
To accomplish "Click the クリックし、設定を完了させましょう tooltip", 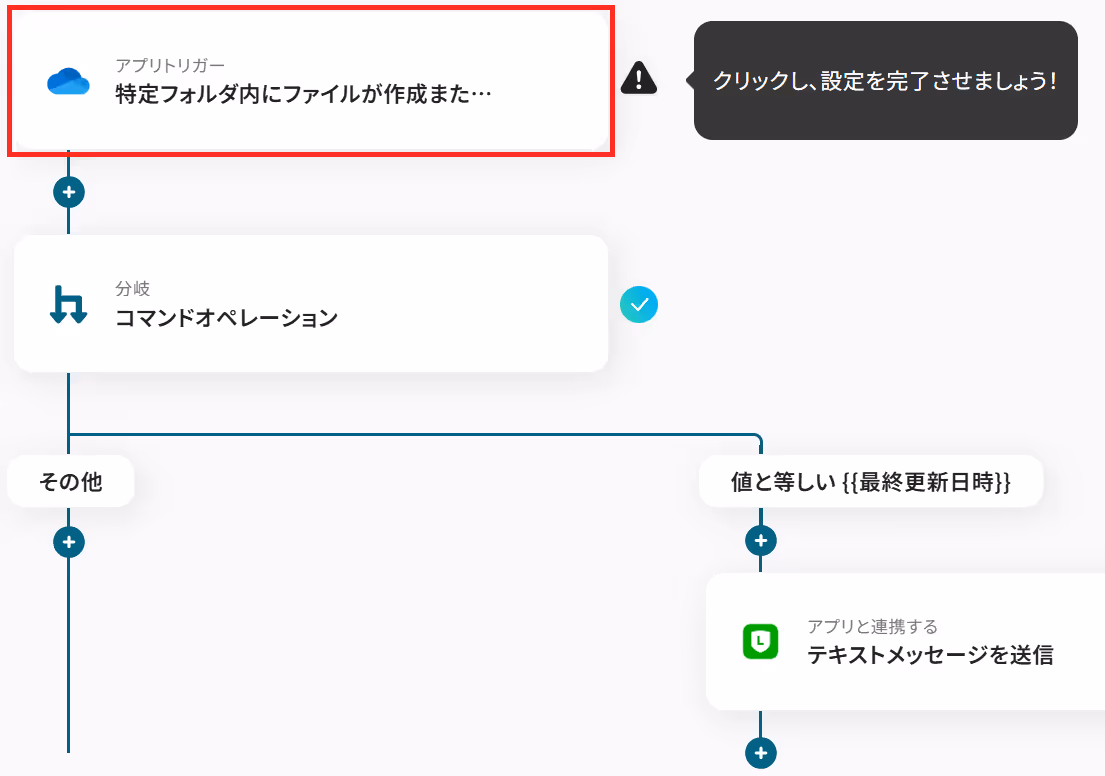I will tap(885, 80).
